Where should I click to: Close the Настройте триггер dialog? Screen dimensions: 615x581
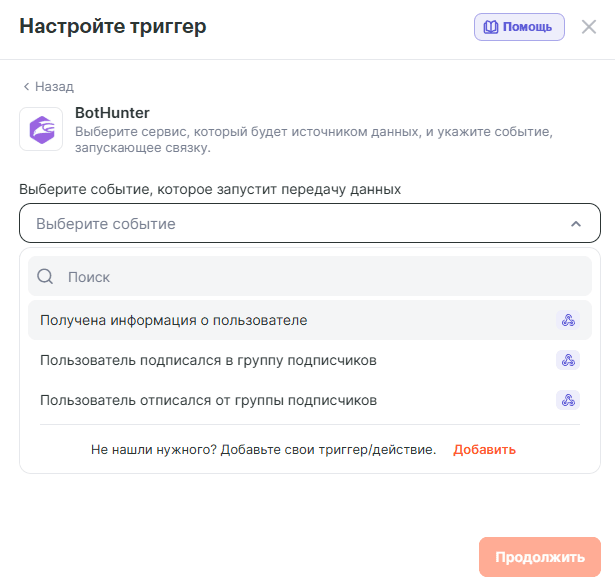click(588, 27)
